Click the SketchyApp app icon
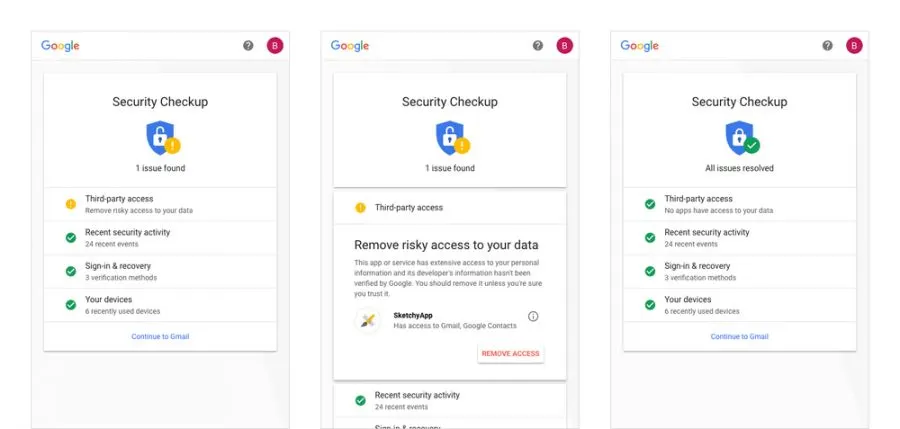Image resolution: width=900 pixels, height=429 pixels. pyautogui.click(x=368, y=320)
